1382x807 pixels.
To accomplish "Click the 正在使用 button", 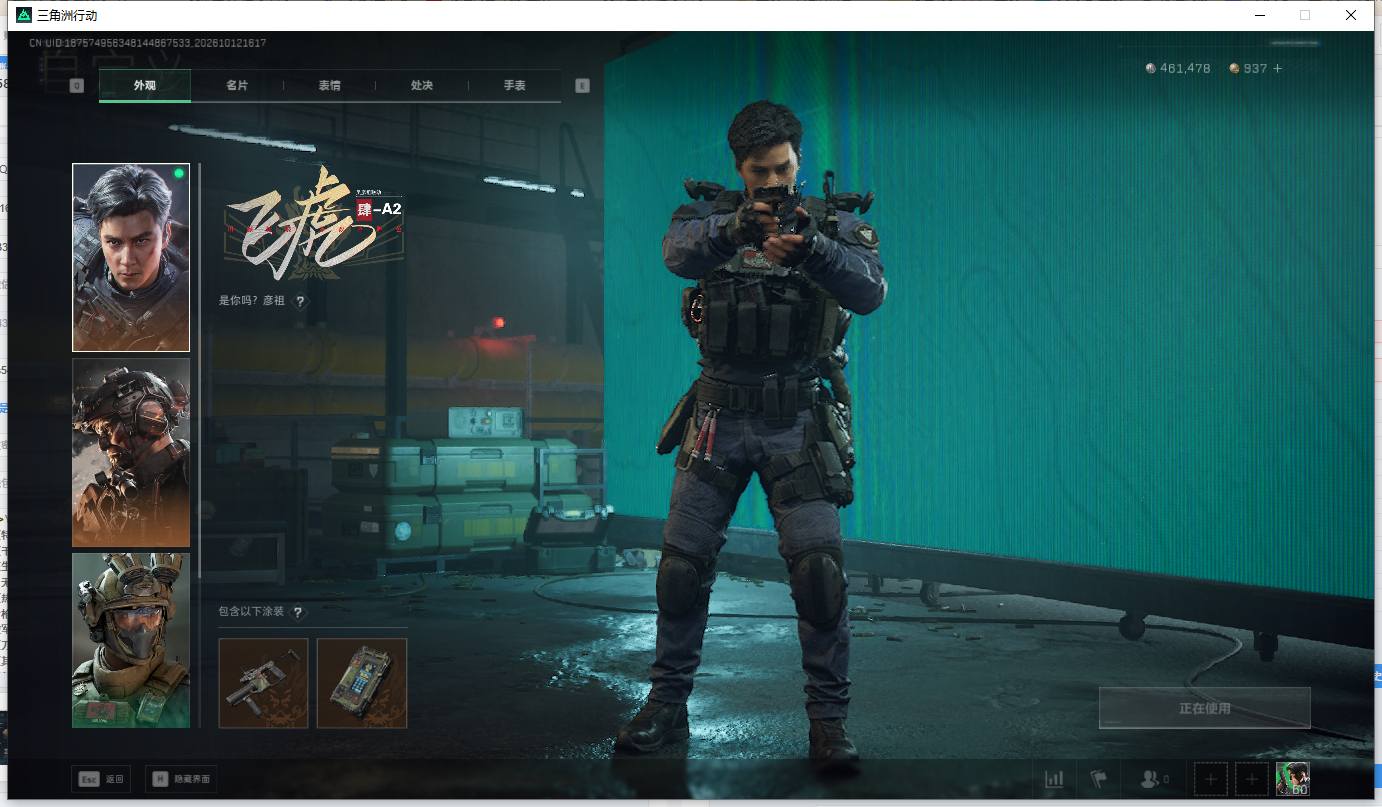I will (x=1205, y=708).
